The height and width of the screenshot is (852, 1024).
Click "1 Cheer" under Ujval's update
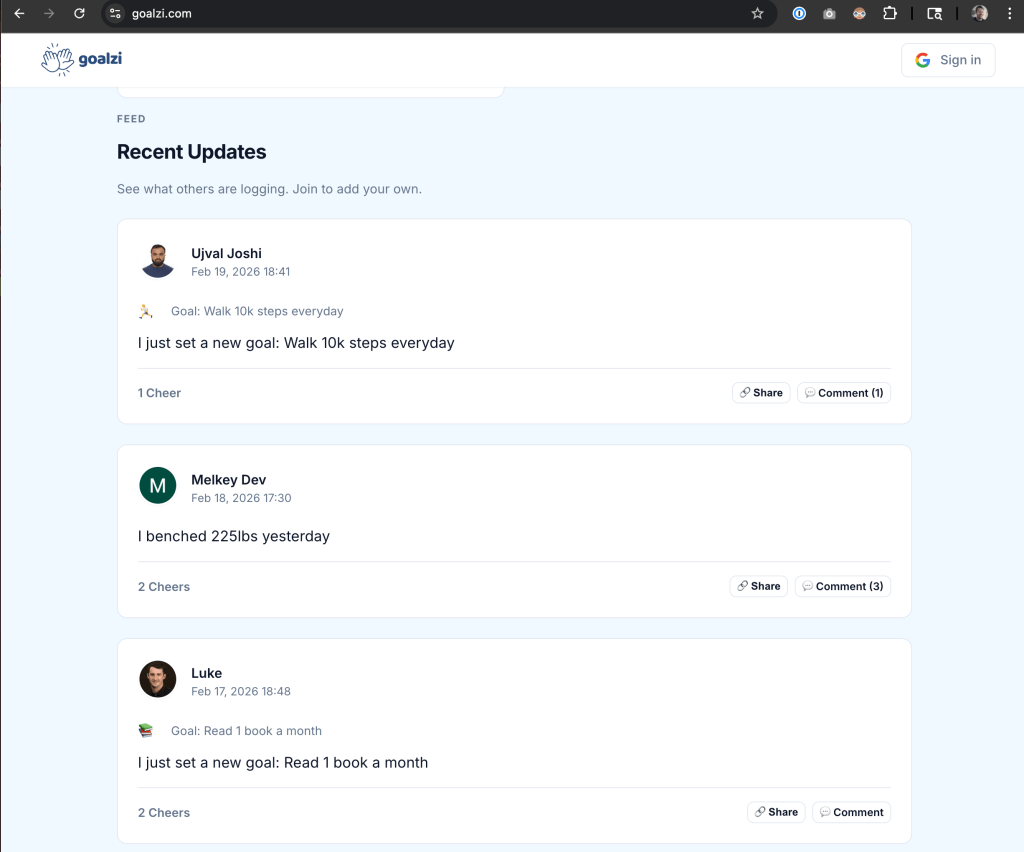(x=159, y=392)
